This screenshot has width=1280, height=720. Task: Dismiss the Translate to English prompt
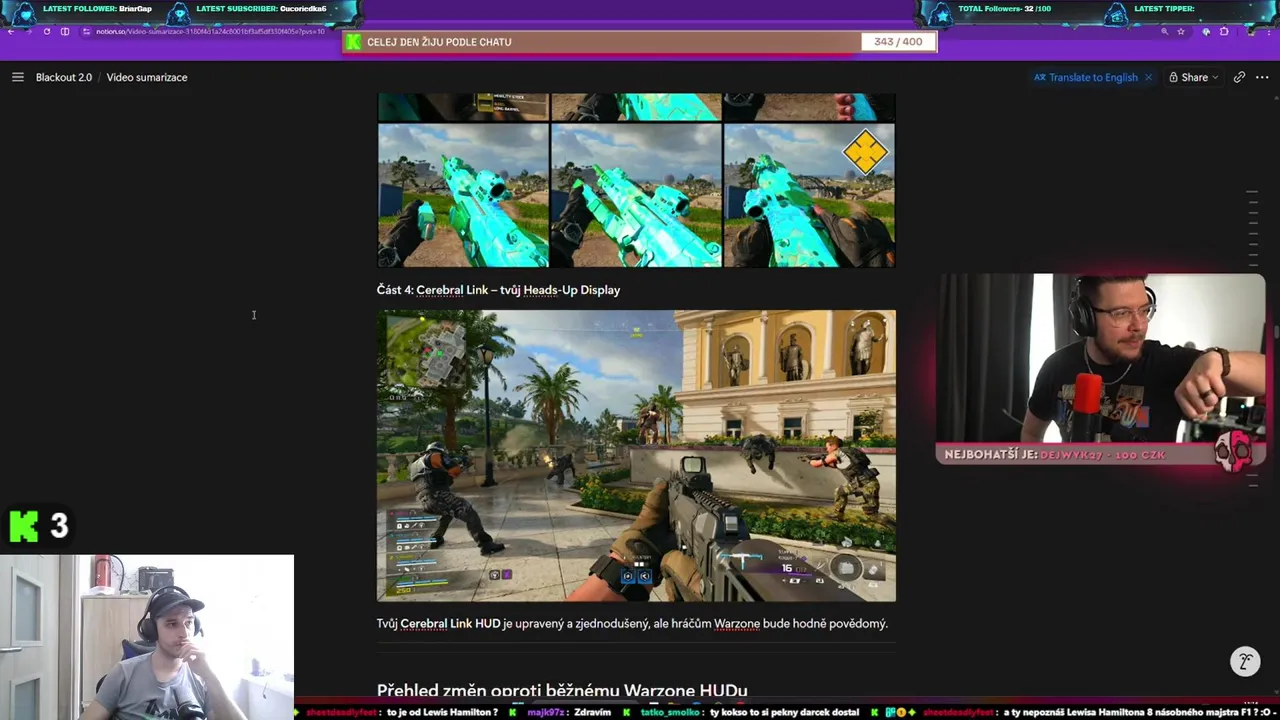tap(1148, 77)
